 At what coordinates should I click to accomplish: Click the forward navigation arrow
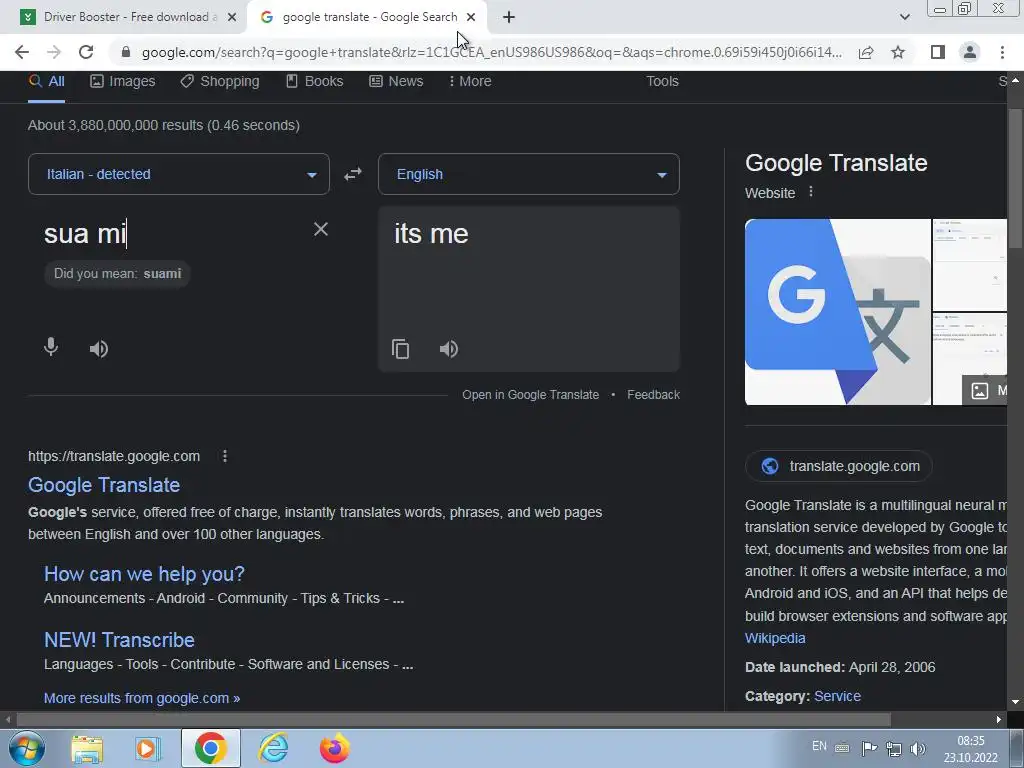pos(54,52)
